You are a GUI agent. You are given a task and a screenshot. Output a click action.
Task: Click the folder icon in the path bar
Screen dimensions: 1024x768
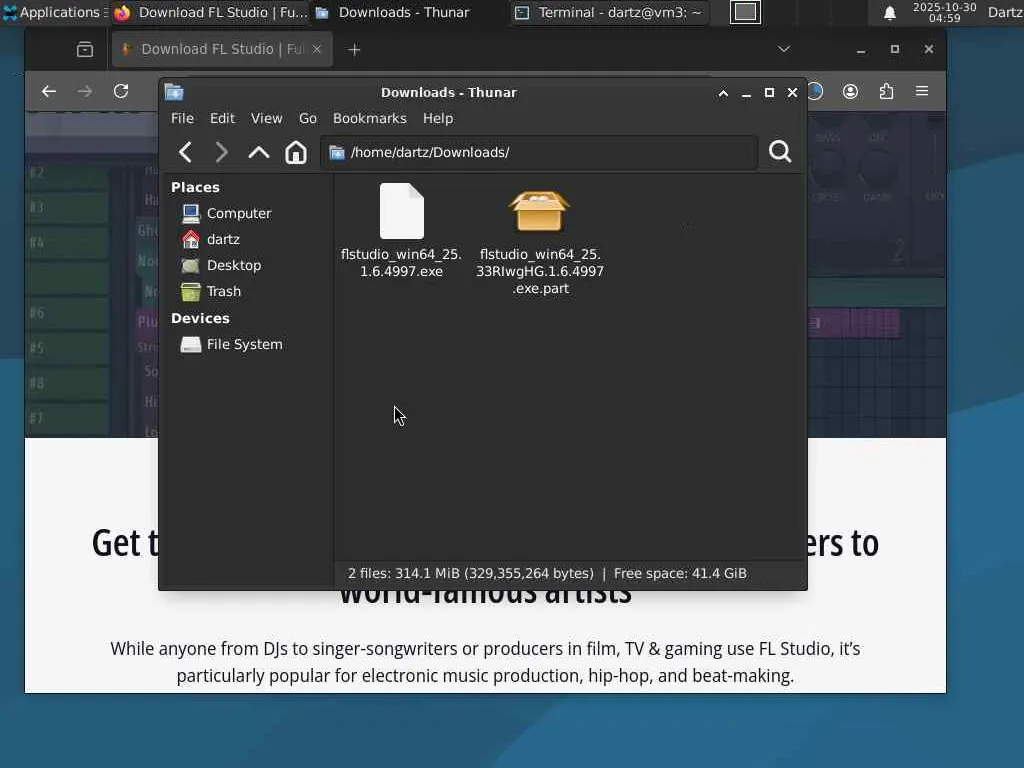(337, 153)
